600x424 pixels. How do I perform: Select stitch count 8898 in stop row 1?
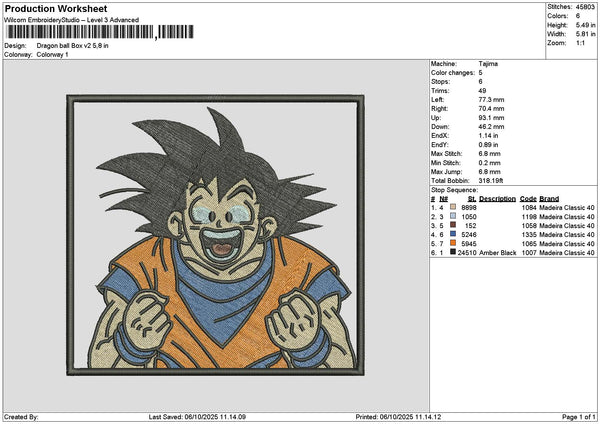(x=469, y=208)
